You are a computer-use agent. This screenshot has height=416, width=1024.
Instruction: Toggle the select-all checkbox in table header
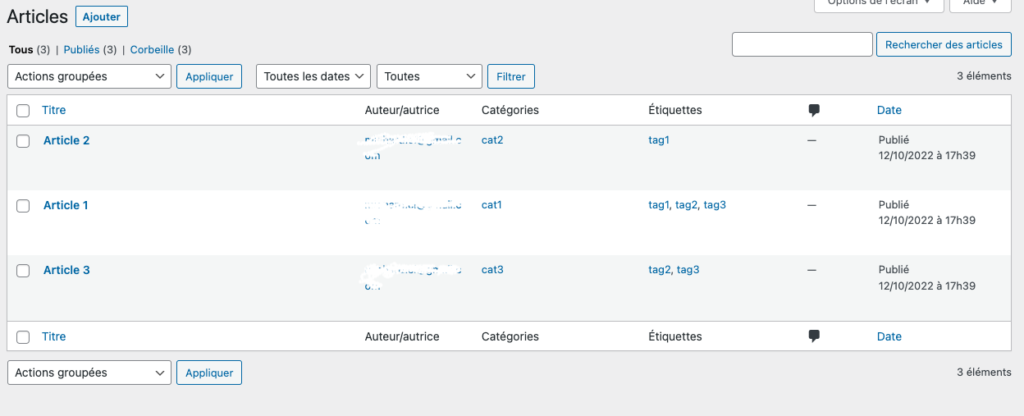[23, 110]
